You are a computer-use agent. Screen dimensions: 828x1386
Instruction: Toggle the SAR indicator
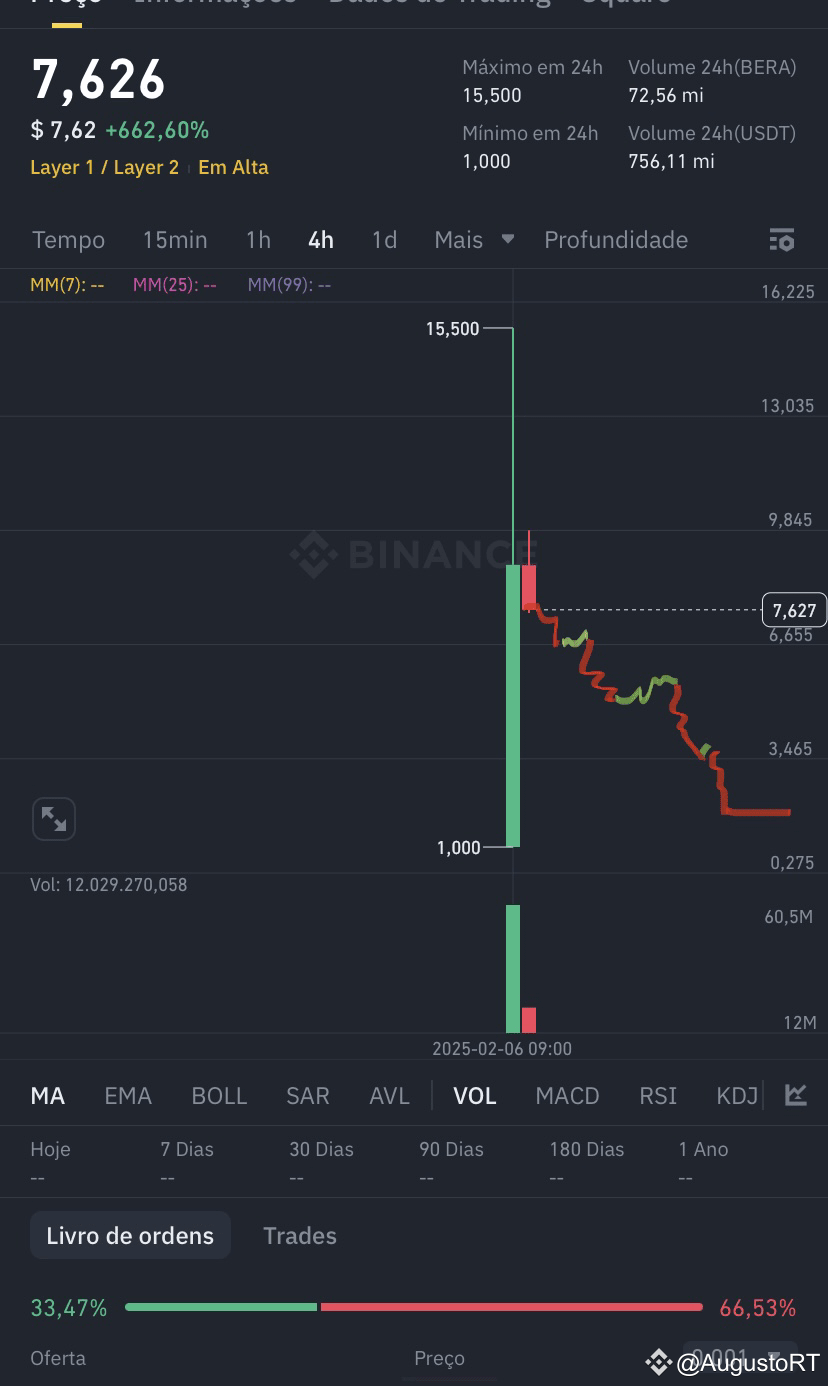308,1096
